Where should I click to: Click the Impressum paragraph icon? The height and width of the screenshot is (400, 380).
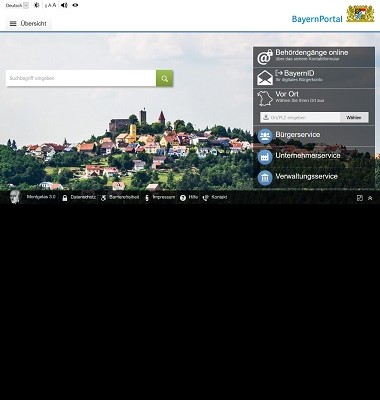click(x=147, y=198)
